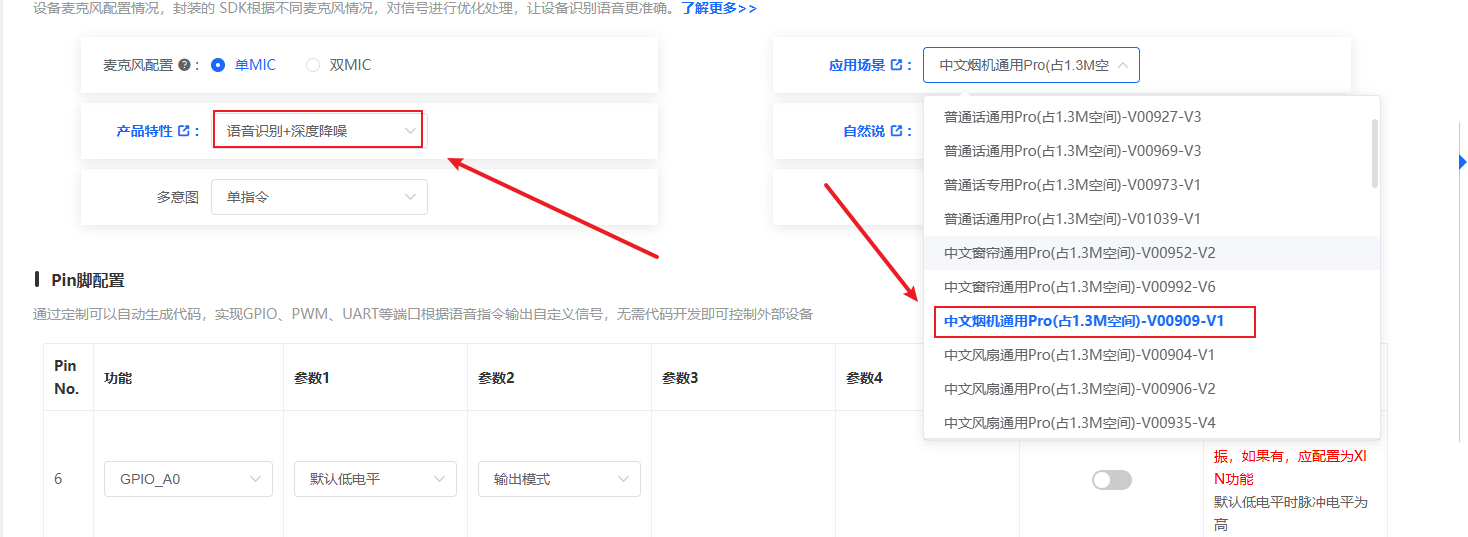Select the 双MIC radio button
Viewport: 1468px width, 537px height.
pos(313,65)
